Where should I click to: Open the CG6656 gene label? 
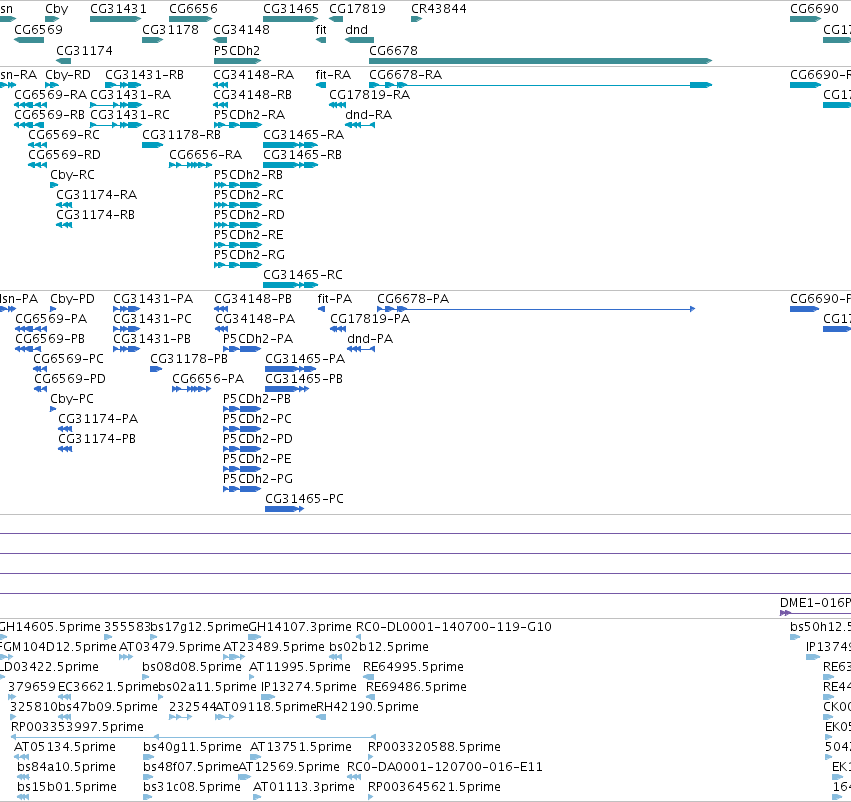[x=193, y=9]
